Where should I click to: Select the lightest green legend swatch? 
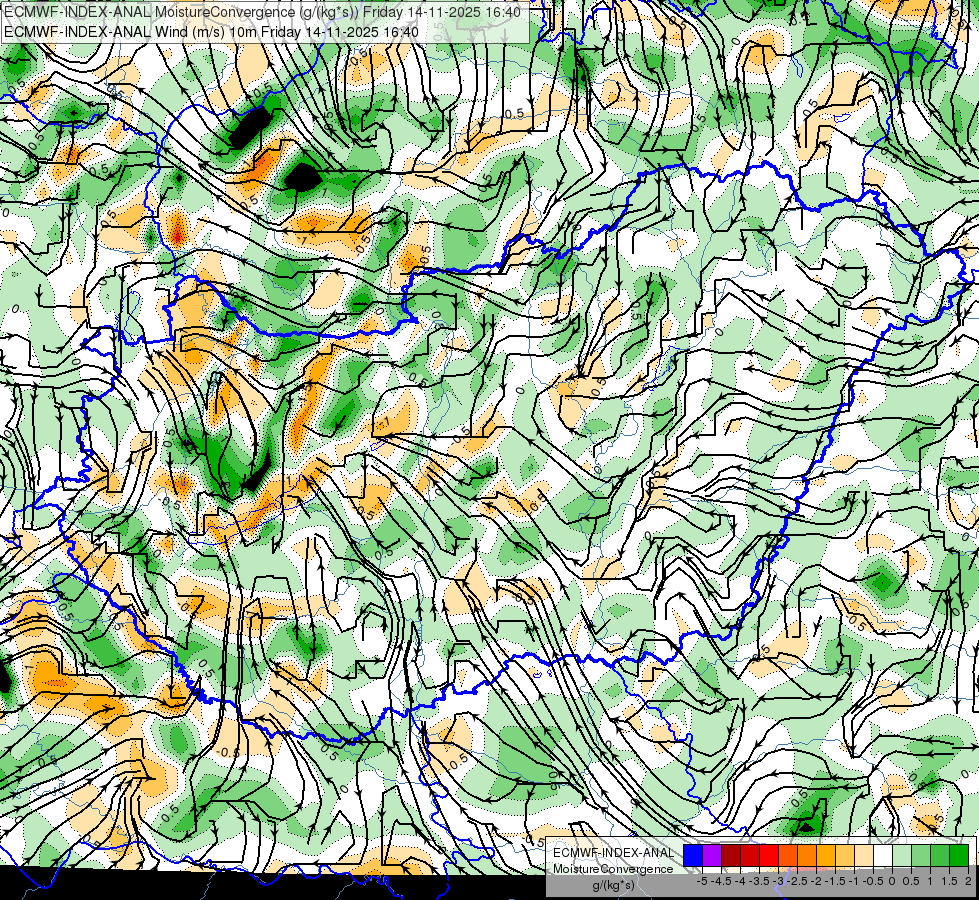tap(902, 856)
